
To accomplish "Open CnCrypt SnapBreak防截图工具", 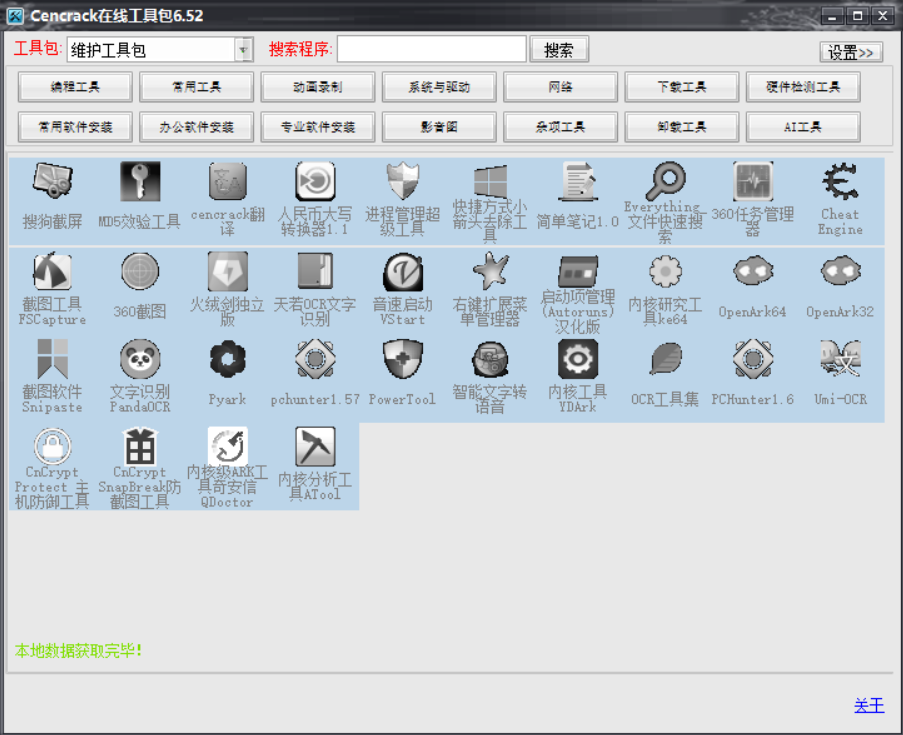I will 140,467.
